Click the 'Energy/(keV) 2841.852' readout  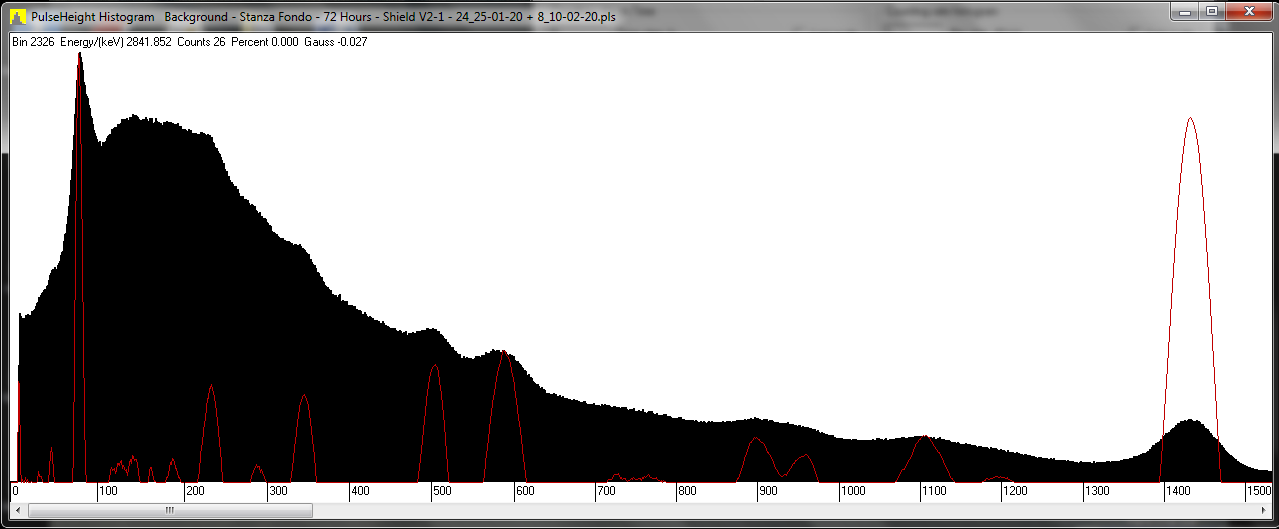point(115,42)
